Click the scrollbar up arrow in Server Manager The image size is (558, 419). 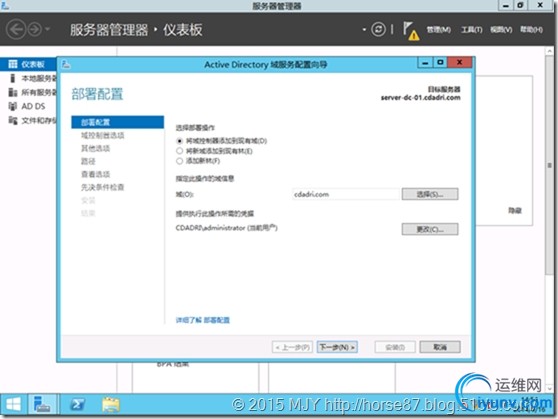coord(549,51)
